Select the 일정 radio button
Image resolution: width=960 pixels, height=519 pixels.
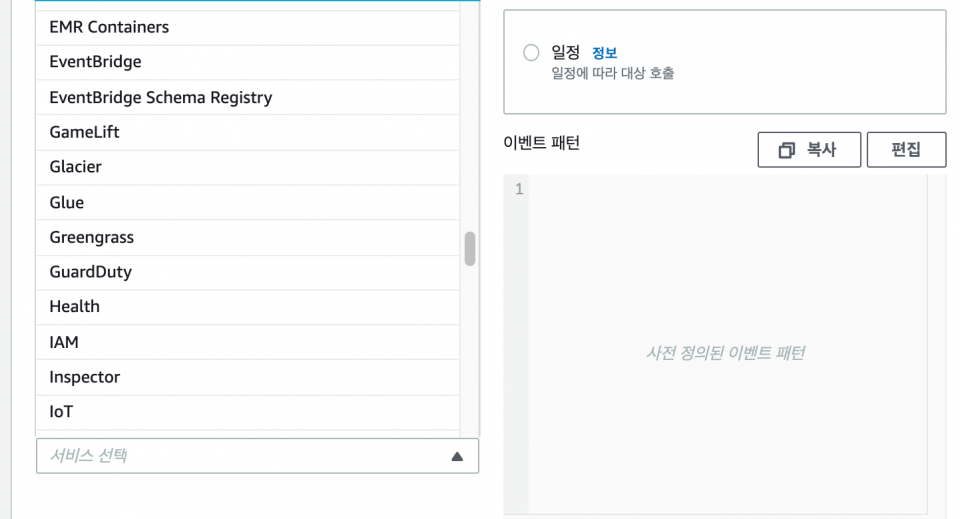point(531,53)
